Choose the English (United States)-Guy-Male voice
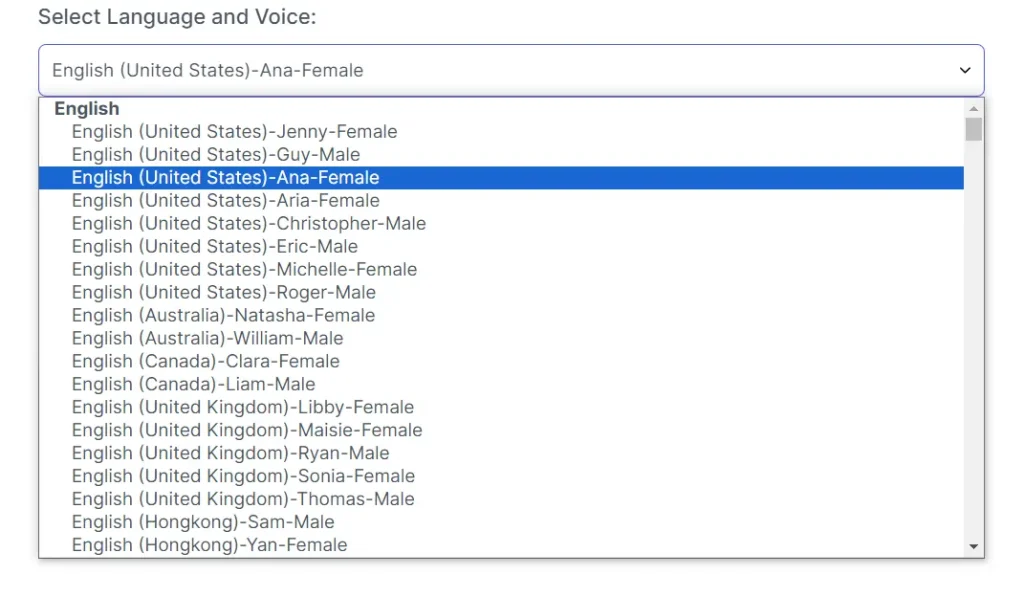1024x597 pixels. [215, 154]
